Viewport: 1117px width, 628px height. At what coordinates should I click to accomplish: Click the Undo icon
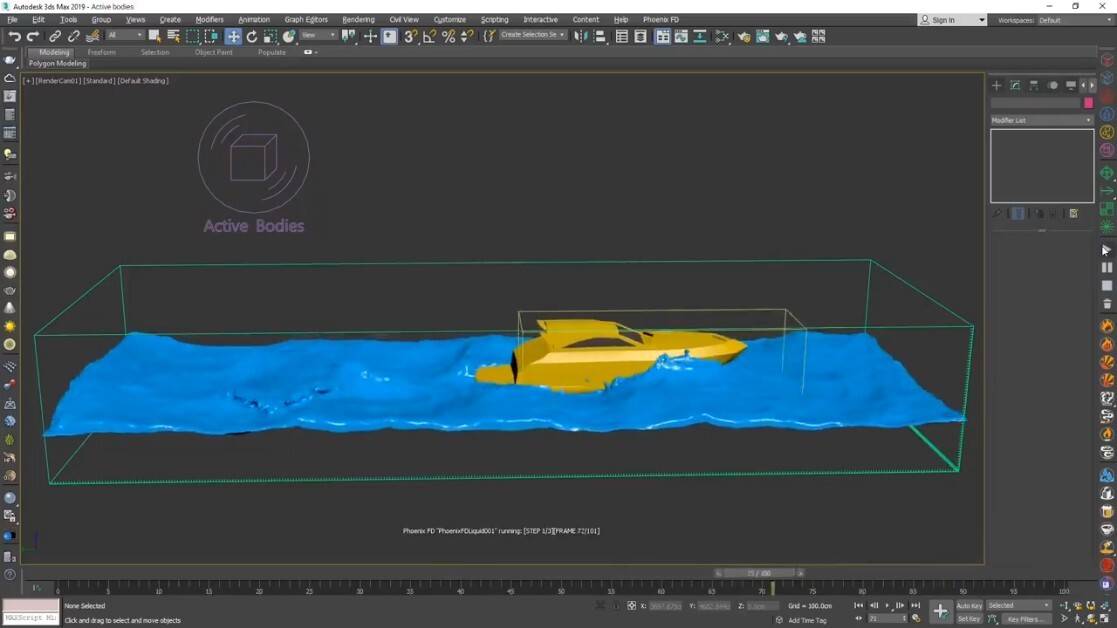click(16, 36)
